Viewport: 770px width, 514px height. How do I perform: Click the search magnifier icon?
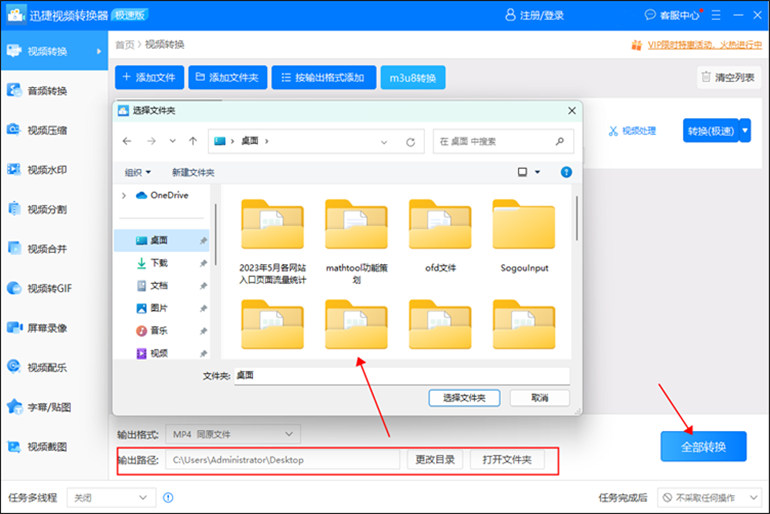point(559,141)
